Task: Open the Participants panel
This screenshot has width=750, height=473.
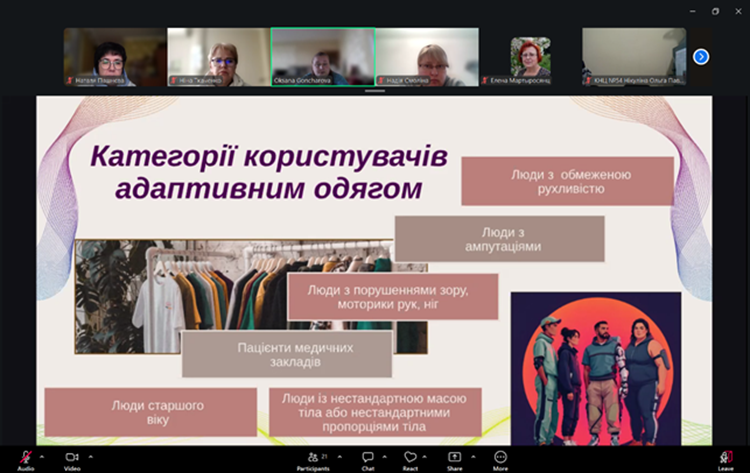Action: 312,458
